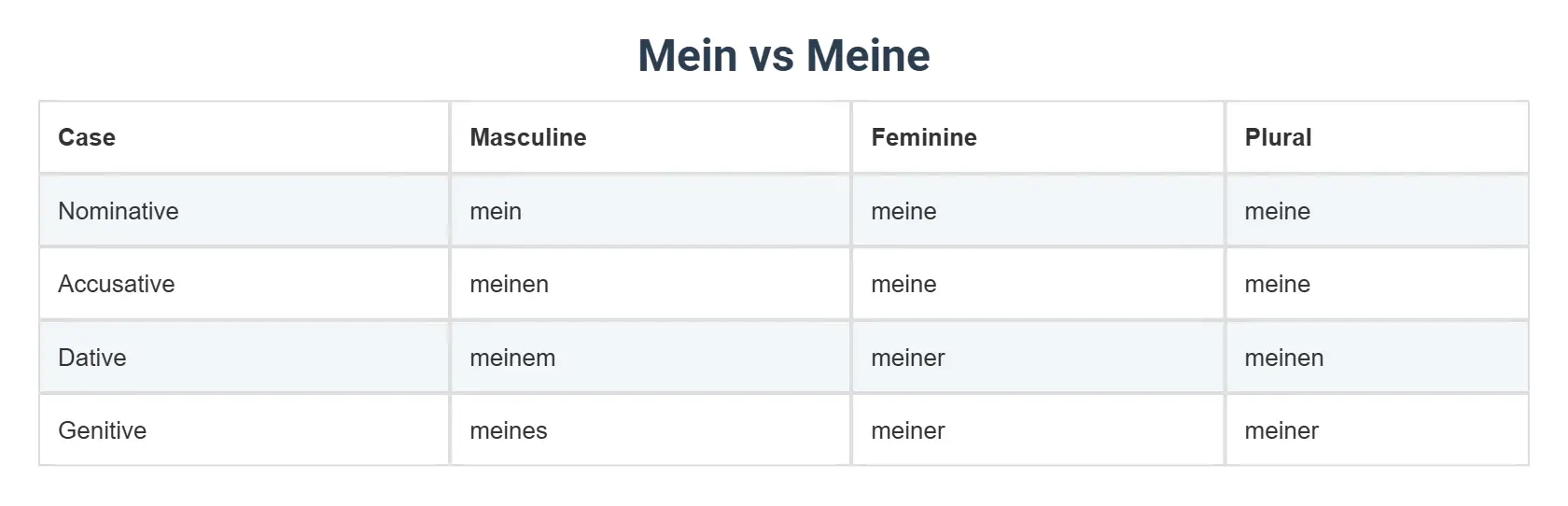The width and height of the screenshot is (1568, 506).
Task: Click the 'Accusative' row label
Action: tap(117, 284)
